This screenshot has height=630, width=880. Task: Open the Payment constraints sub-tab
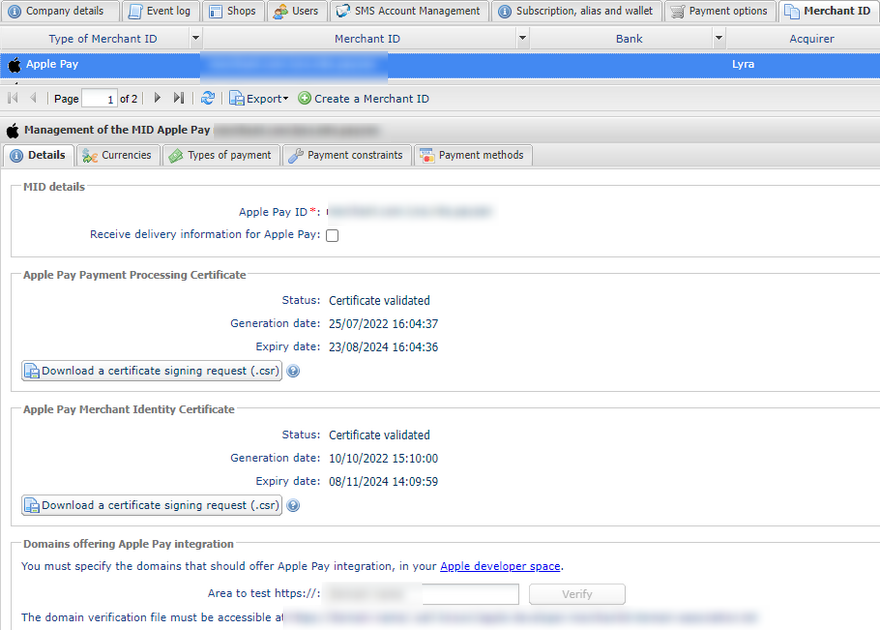click(x=346, y=155)
